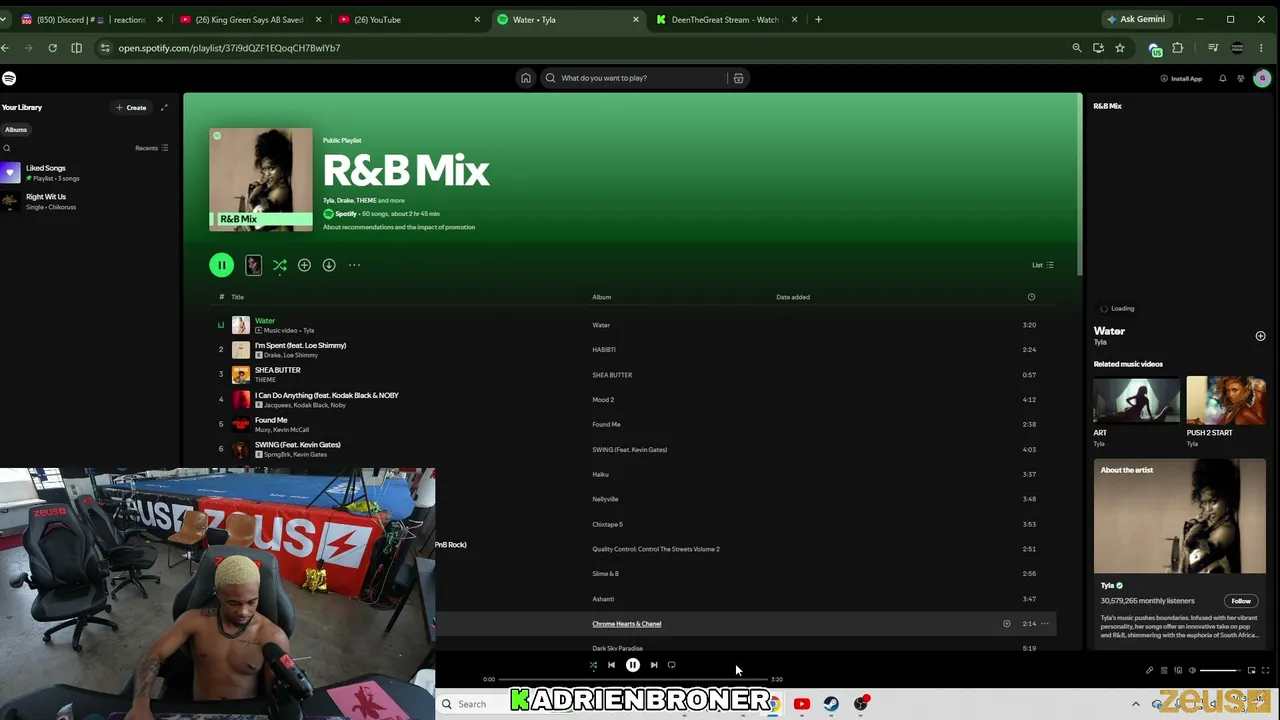Click Ask Gemini button
1280x720 pixels.
click(1135, 19)
